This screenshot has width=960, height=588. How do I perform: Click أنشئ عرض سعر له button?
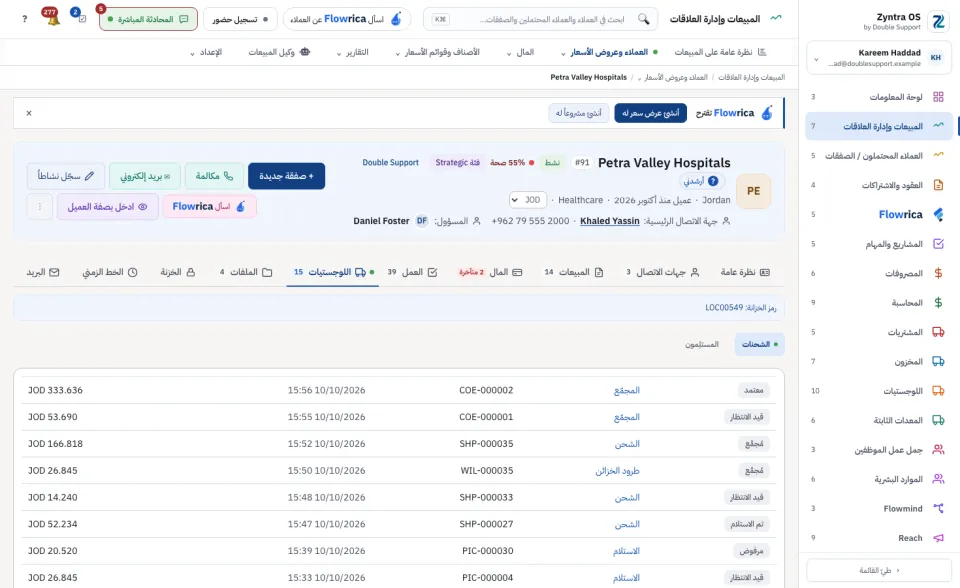pos(651,113)
